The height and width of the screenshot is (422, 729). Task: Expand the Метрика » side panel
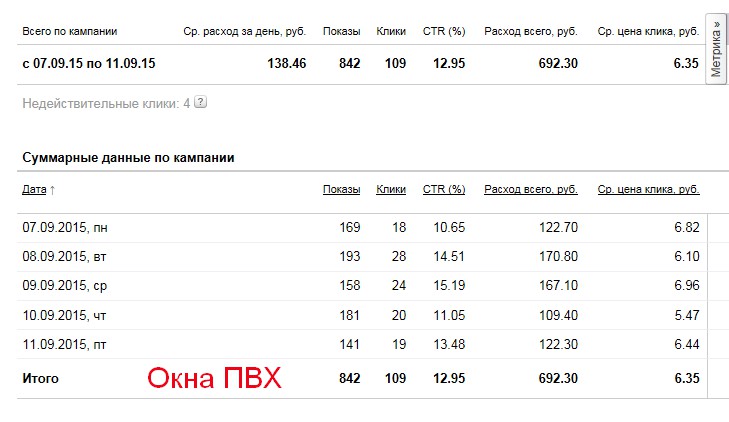click(716, 49)
